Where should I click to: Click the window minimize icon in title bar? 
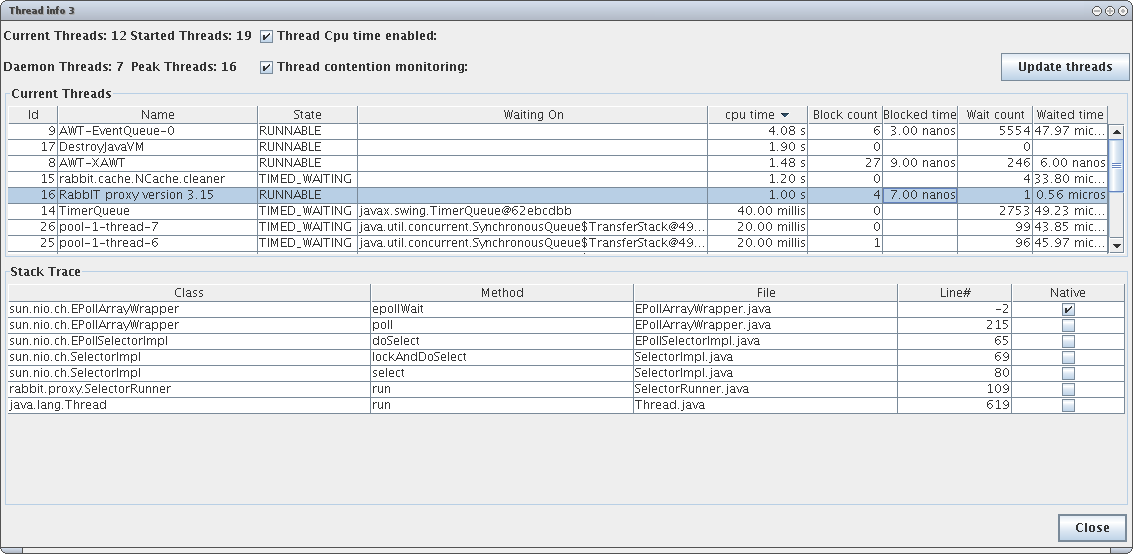(x=1096, y=11)
